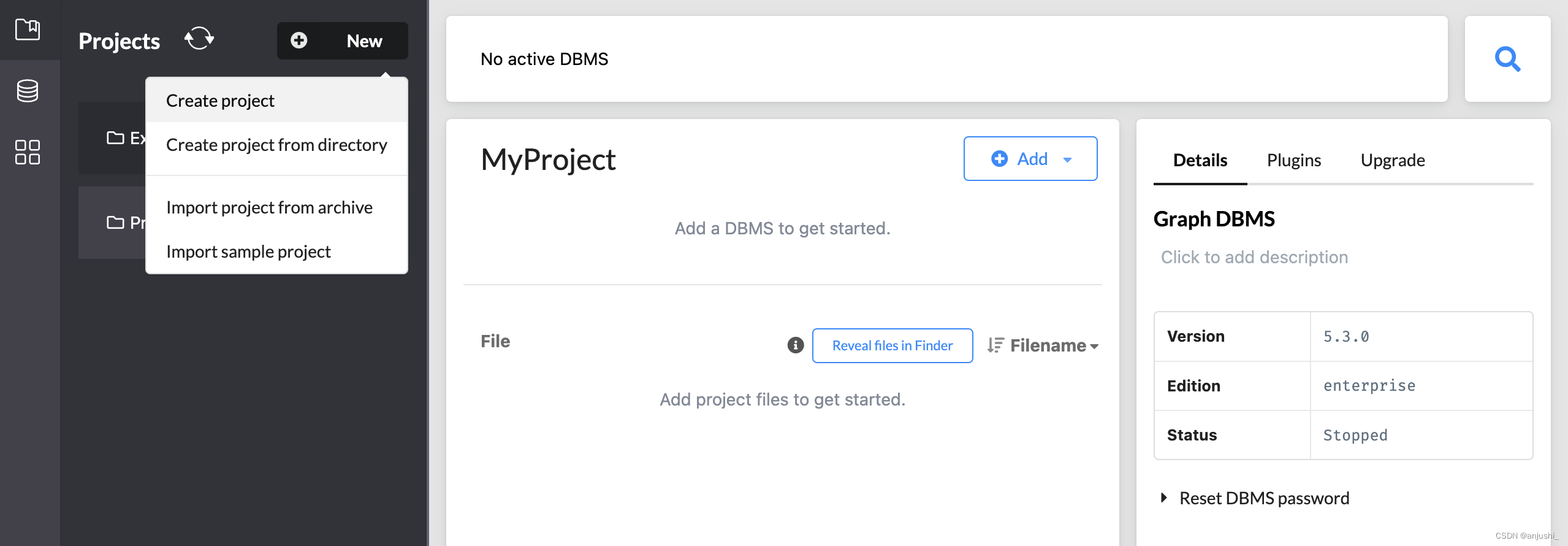Select Import project from archive
The width and height of the screenshot is (1568, 546).
269,207
